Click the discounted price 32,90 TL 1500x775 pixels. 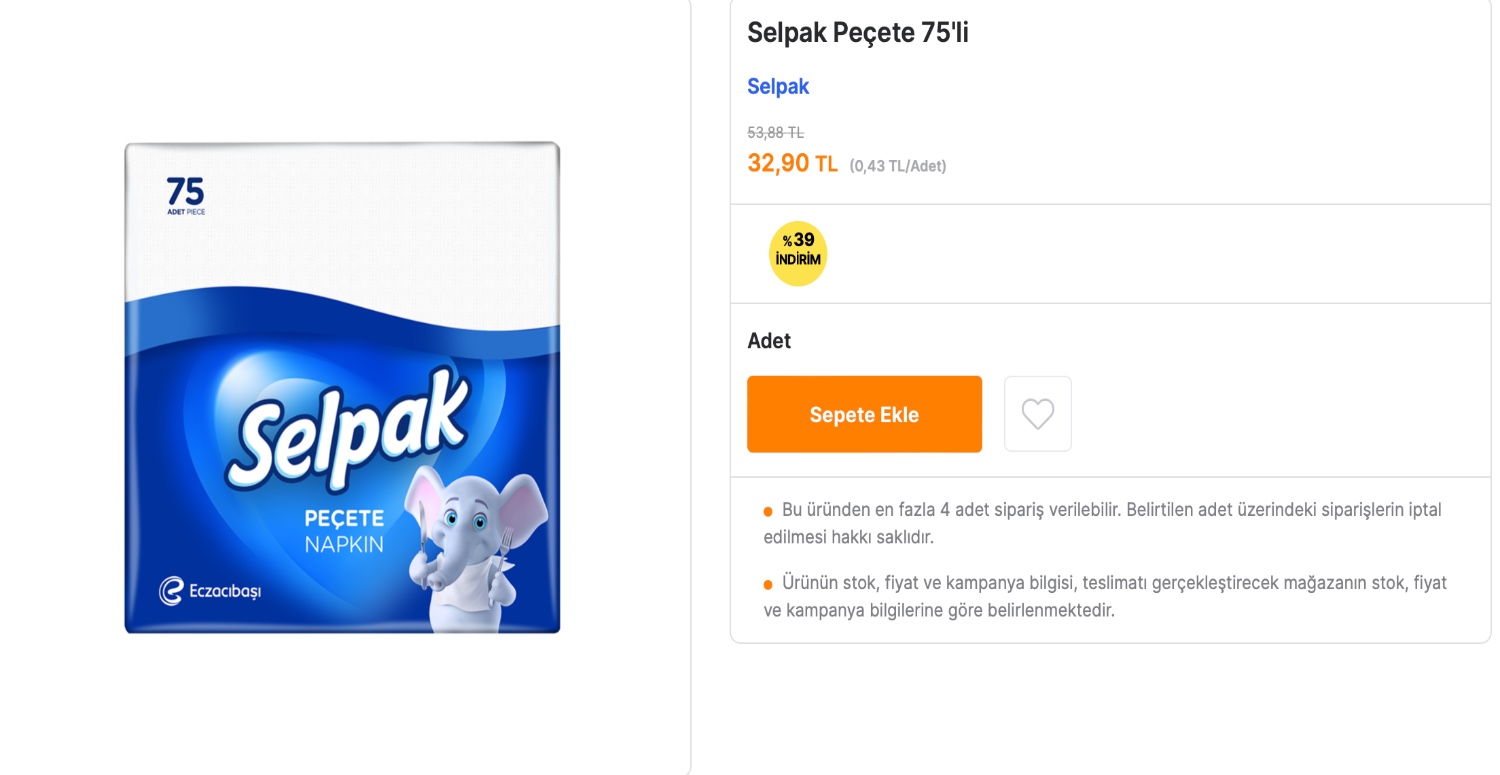coord(793,162)
